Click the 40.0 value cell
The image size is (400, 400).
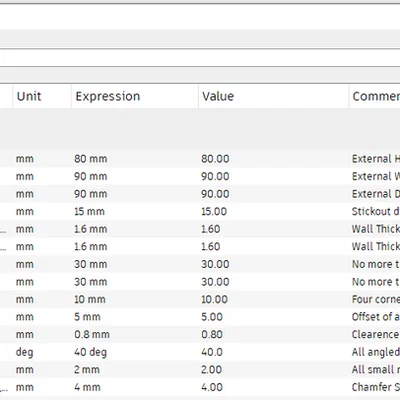(273, 352)
